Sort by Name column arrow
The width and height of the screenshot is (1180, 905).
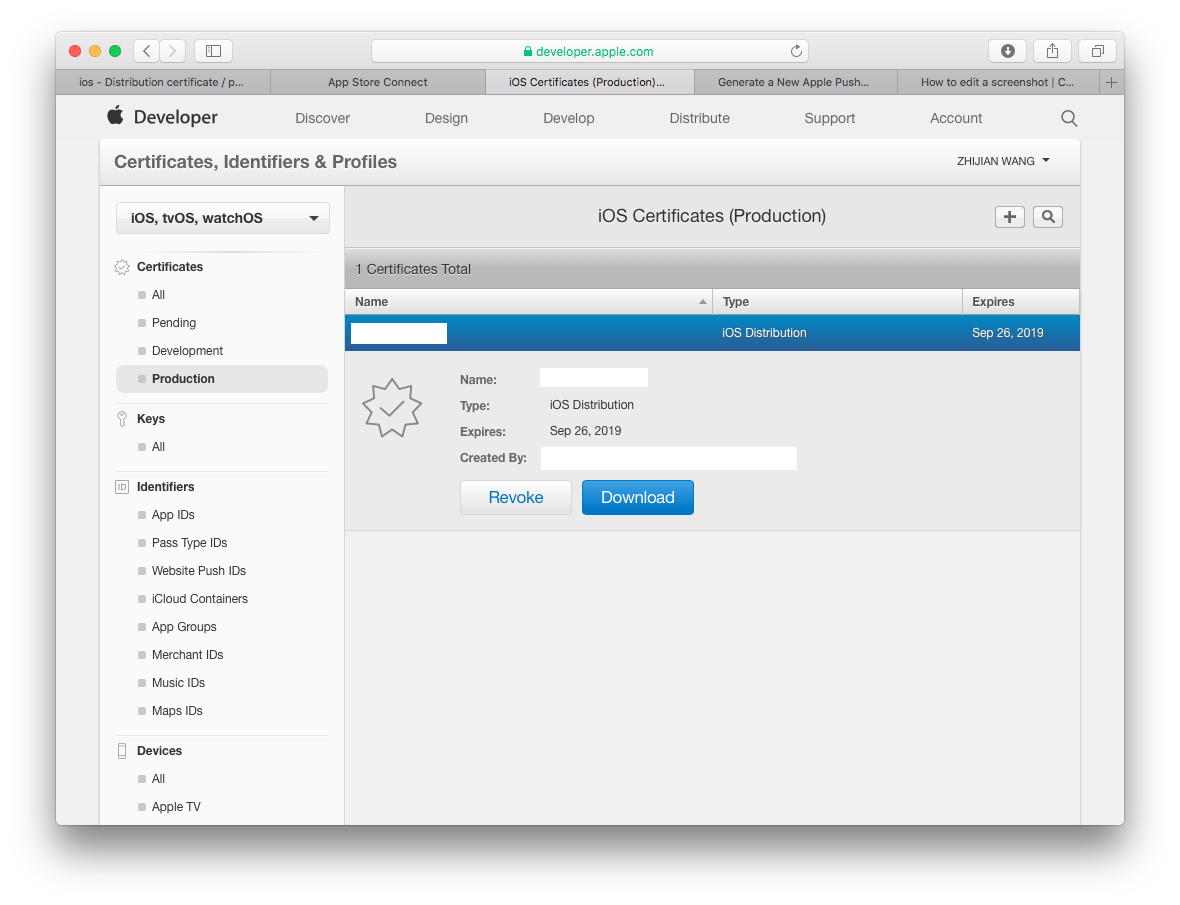pyautogui.click(x=702, y=302)
